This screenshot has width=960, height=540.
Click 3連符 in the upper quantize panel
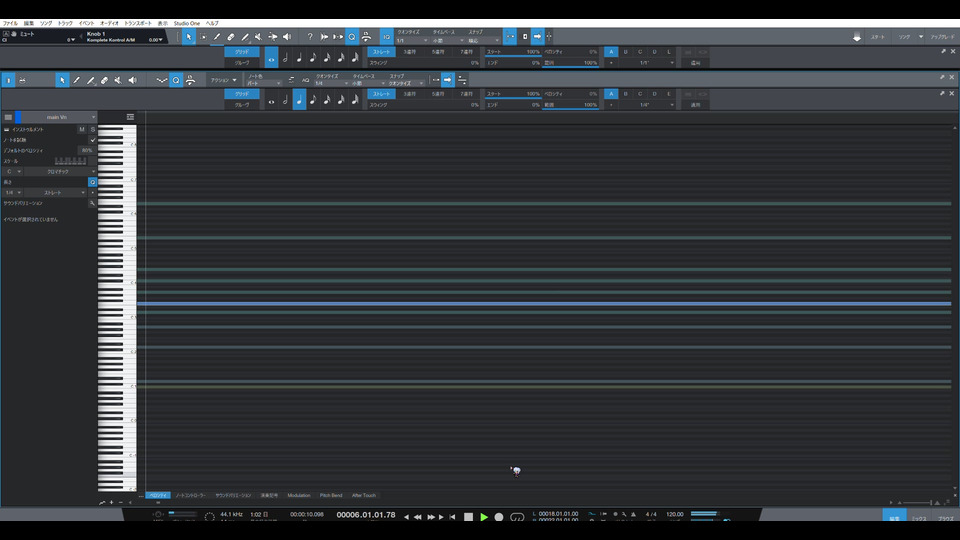coord(410,52)
